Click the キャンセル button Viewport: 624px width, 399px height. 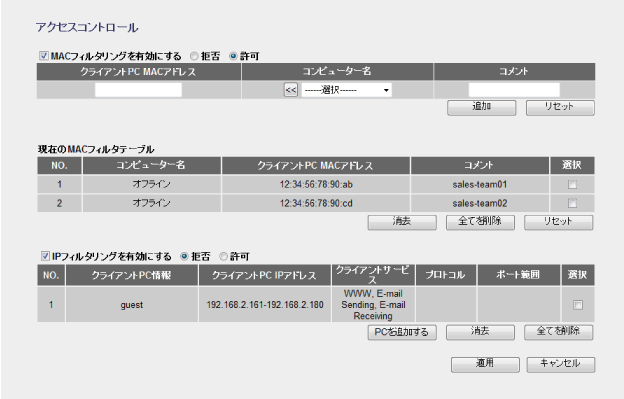pyautogui.click(x=561, y=364)
